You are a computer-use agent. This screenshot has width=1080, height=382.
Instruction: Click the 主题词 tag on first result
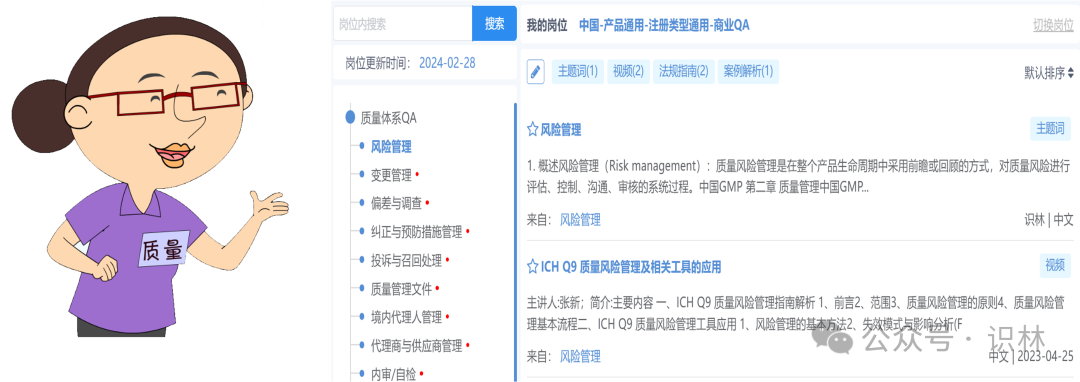pos(1051,128)
